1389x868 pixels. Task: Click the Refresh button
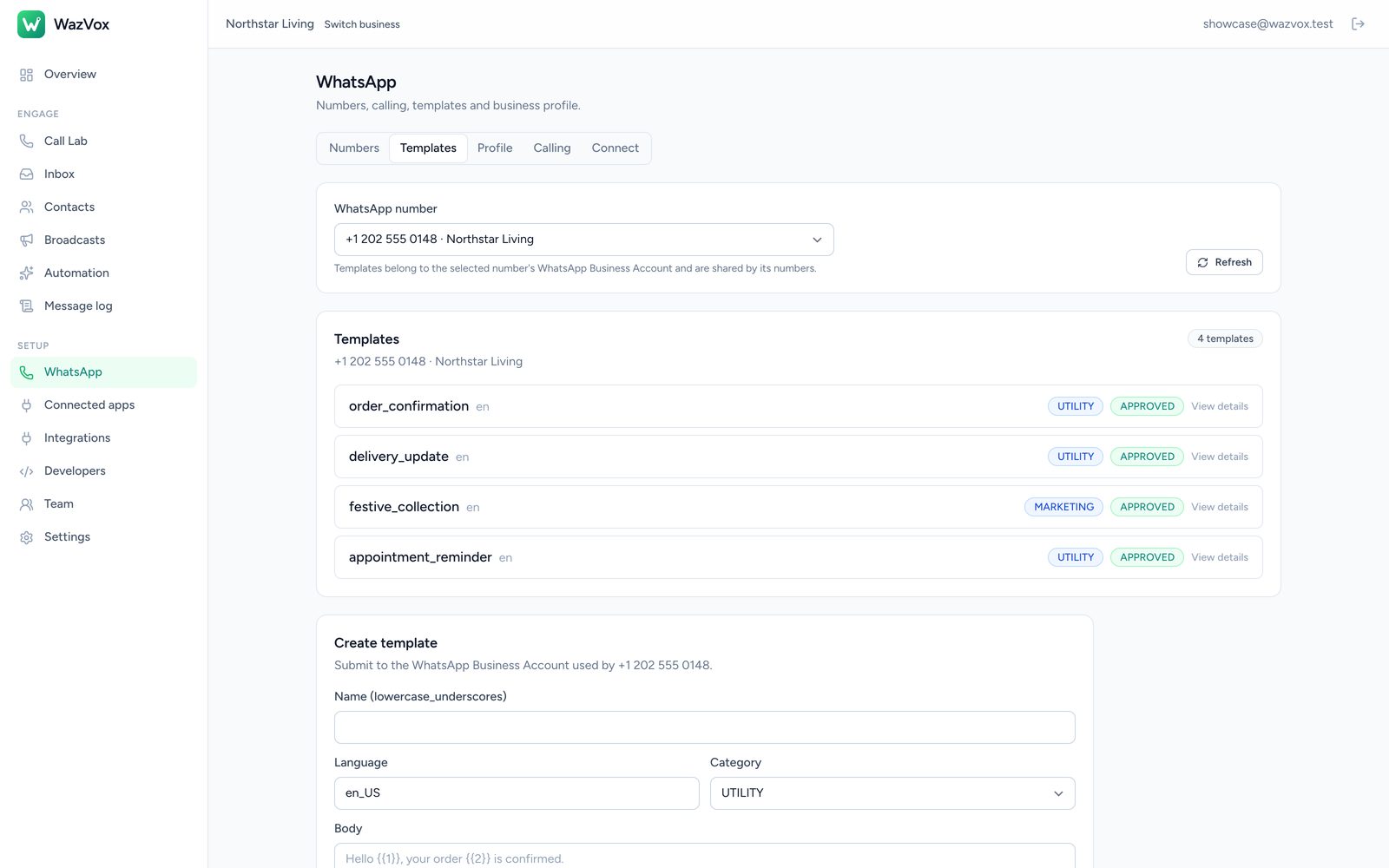tap(1224, 262)
